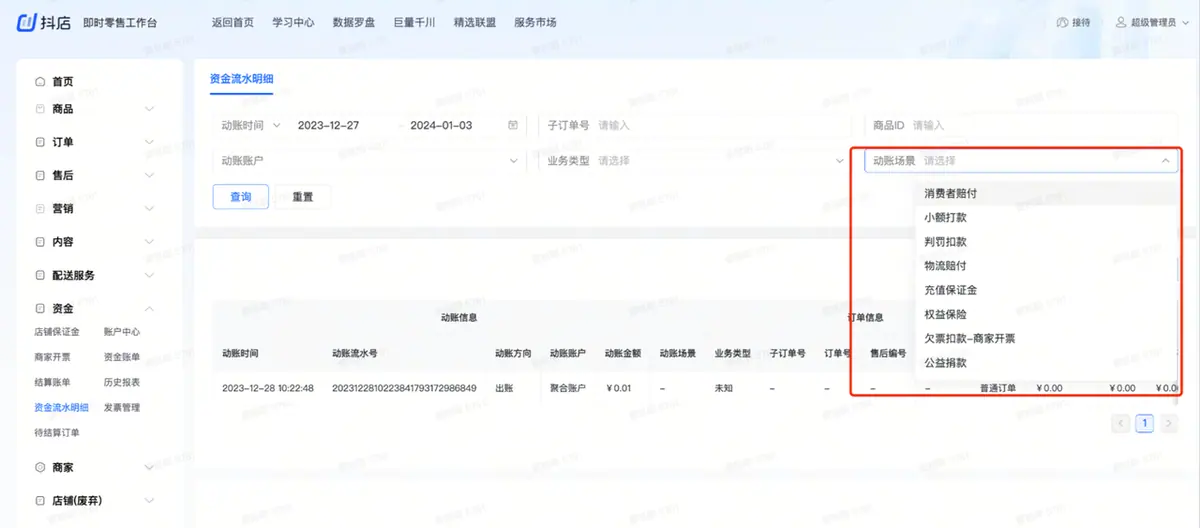Image resolution: width=1200 pixels, height=528 pixels.
Task: Open 数据罗盘 in top navigation
Action: (x=354, y=22)
